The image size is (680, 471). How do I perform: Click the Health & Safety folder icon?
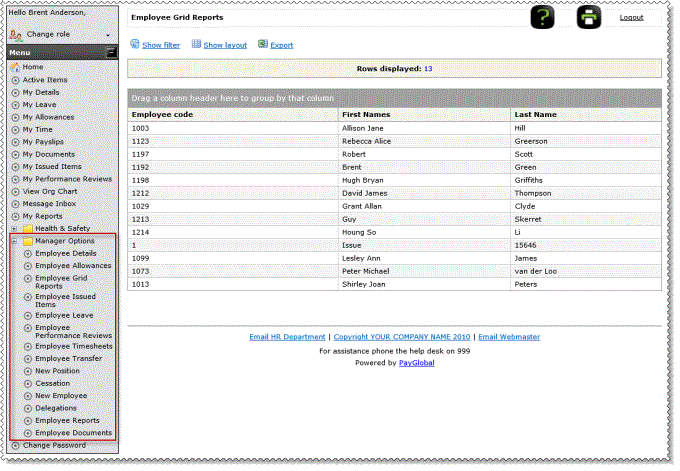27,229
